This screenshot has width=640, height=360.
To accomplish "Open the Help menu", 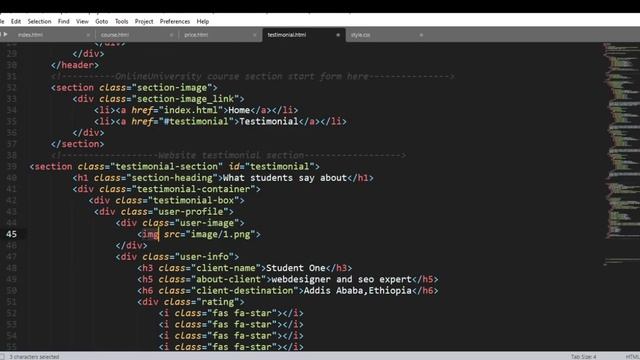I will [x=203, y=21].
